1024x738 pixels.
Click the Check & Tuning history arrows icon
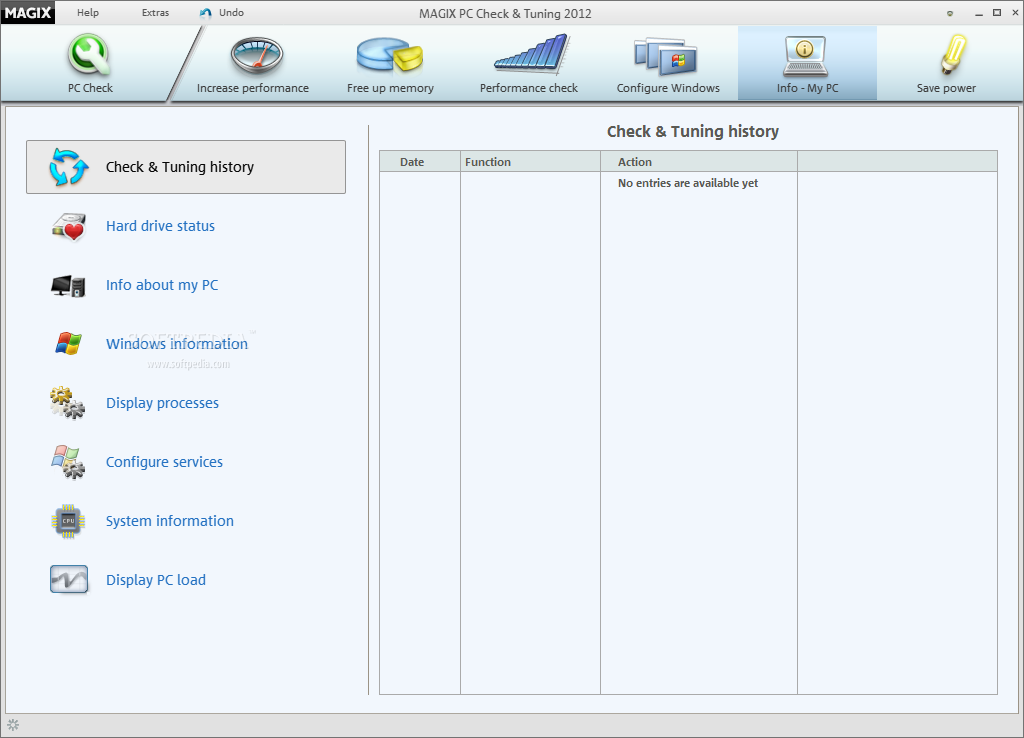pos(69,167)
